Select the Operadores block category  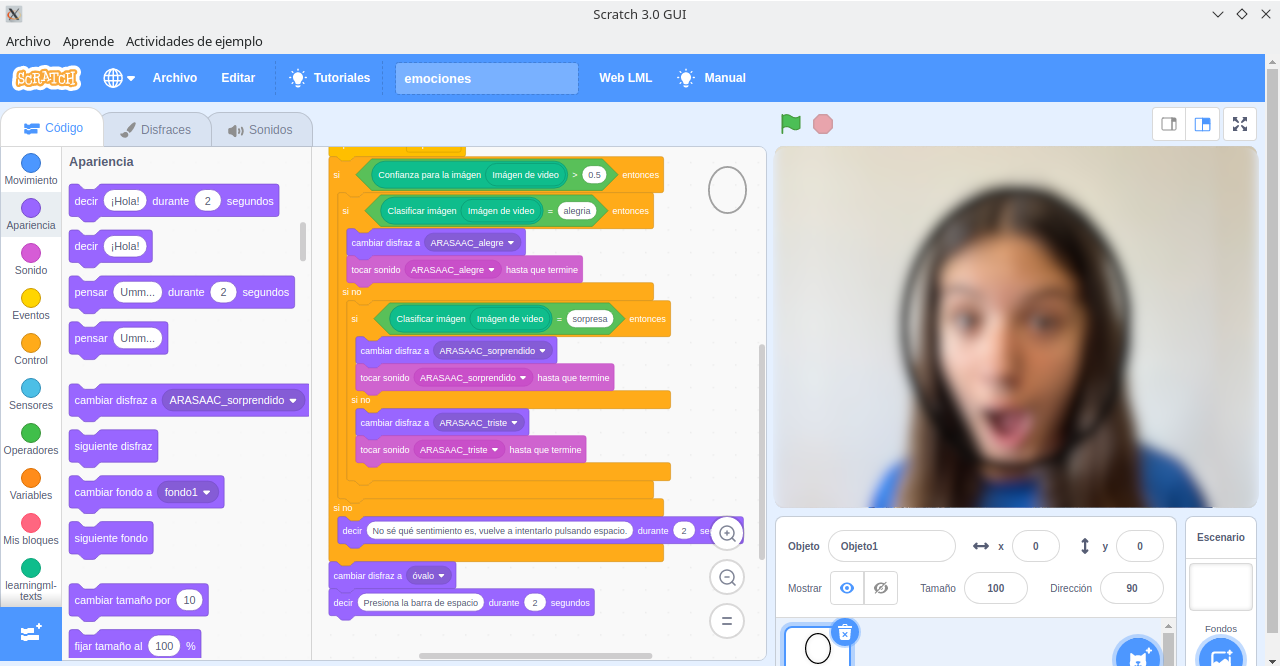click(x=31, y=439)
